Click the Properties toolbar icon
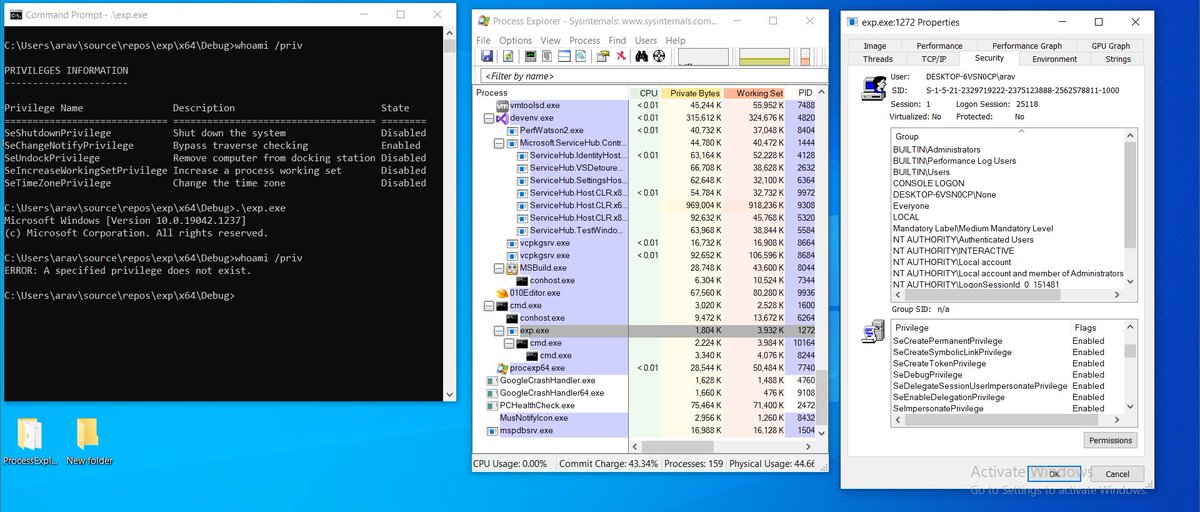The height and width of the screenshot is (512, 1200). click(603, 56)
